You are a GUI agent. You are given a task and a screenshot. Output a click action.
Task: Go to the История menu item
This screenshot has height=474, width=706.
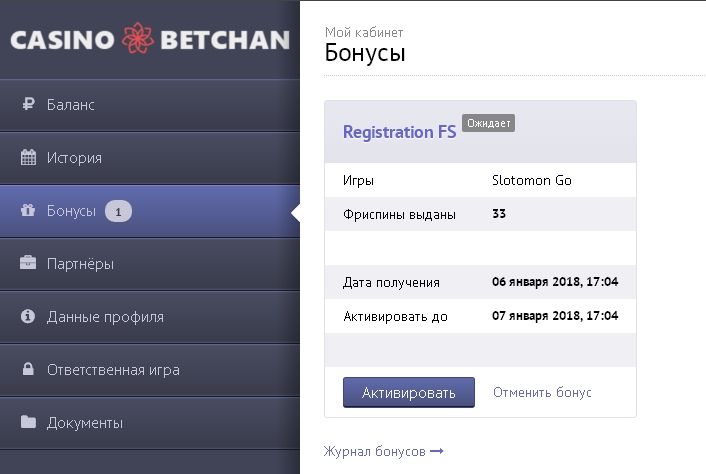pyautogui.click(x=74, y=158)
